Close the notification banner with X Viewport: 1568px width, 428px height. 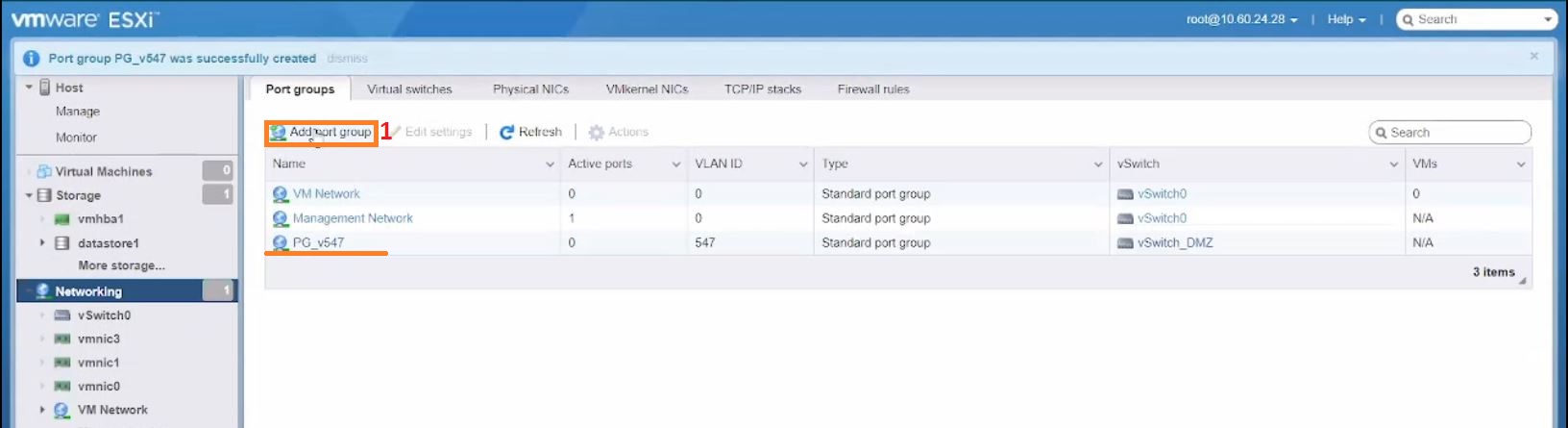pyautogui.click(x=1533, y=57)
